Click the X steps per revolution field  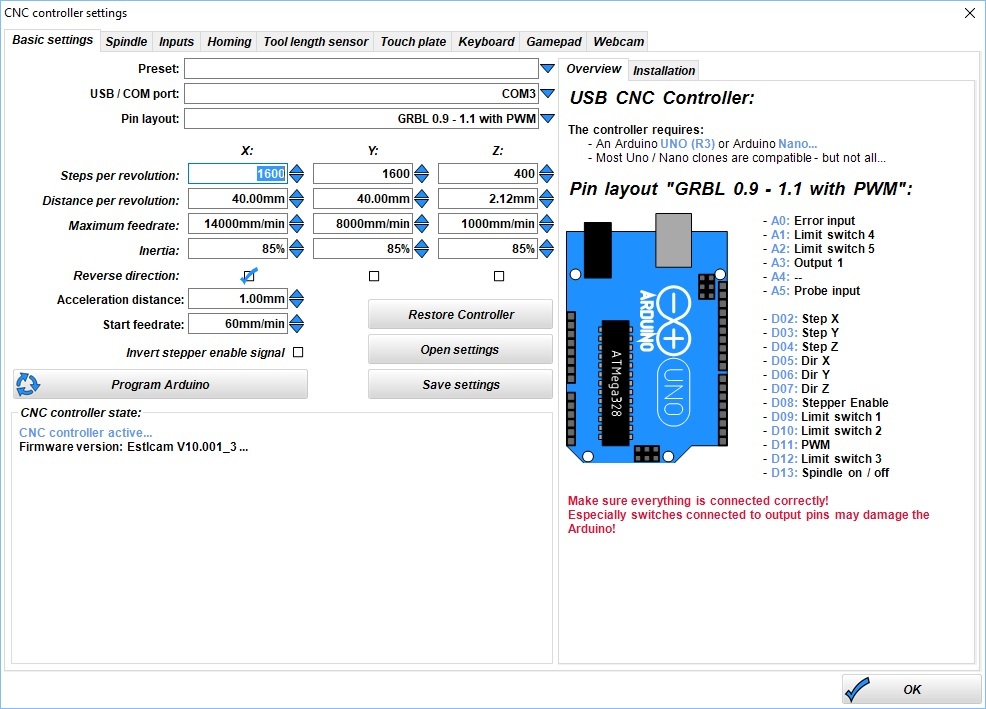[x=238, y=174]
